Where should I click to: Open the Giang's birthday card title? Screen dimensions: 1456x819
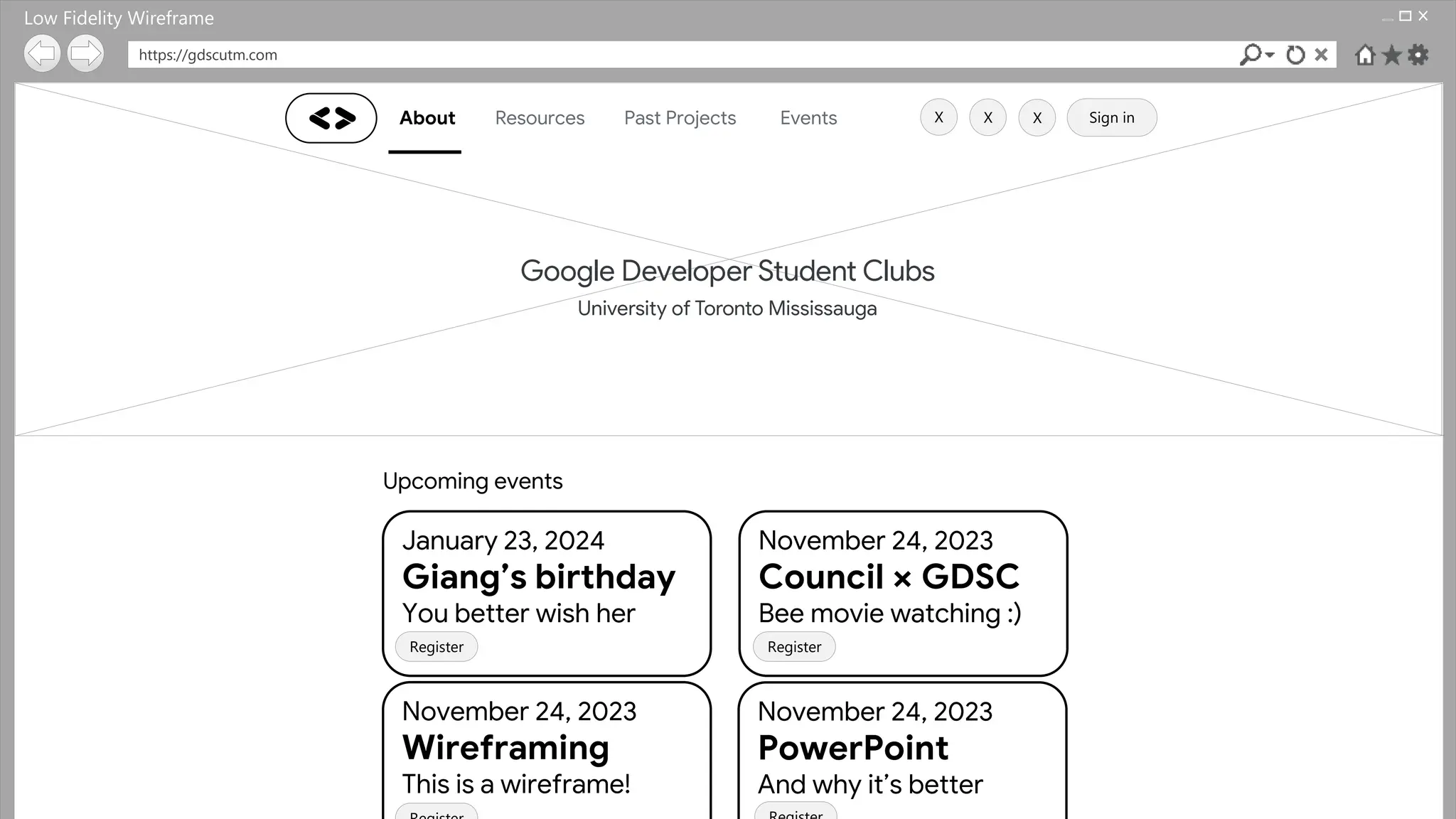tap(539, 577)
